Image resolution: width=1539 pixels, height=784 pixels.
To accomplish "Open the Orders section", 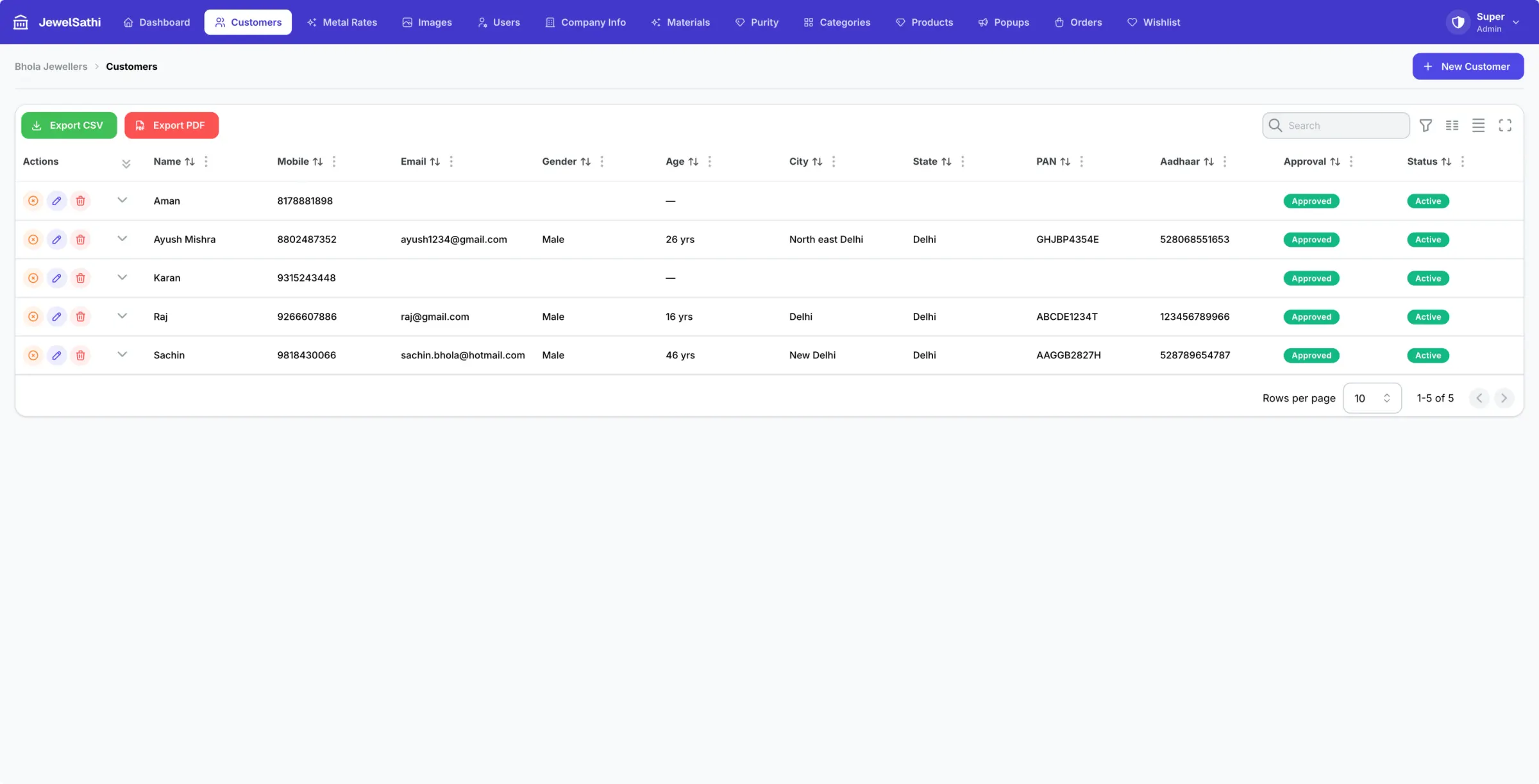I will click(x=1078, y=22).
